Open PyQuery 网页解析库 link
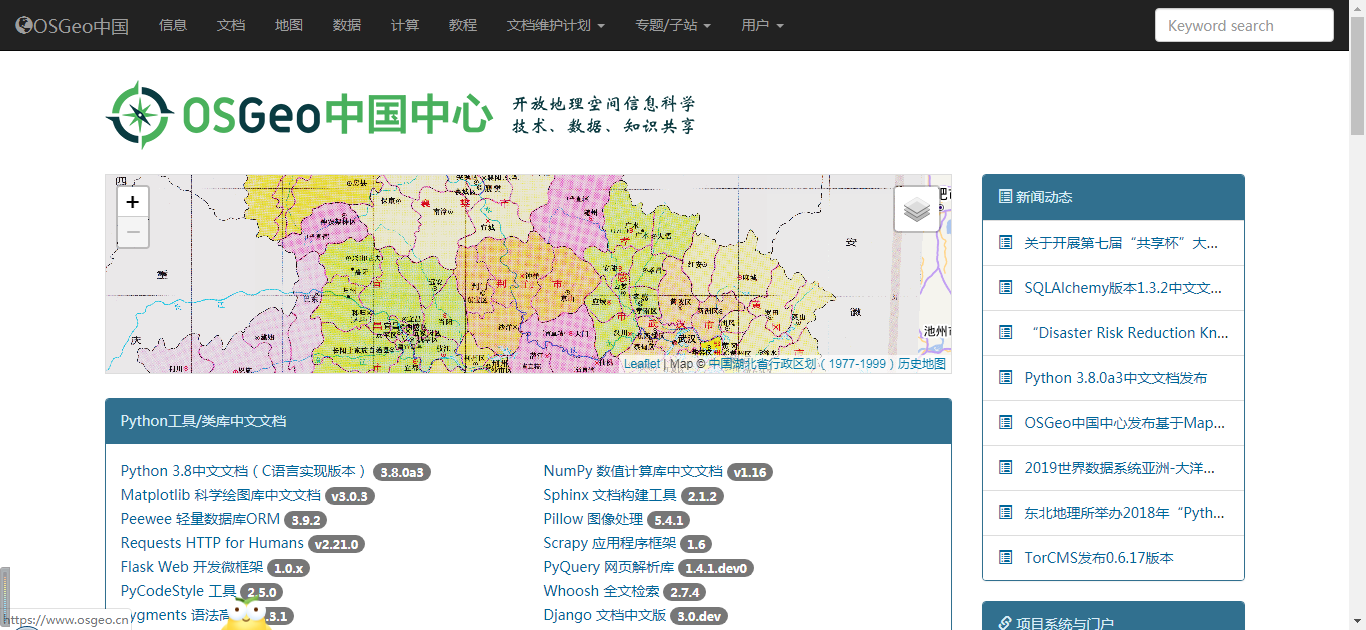1366x630 pixels. 609,567
